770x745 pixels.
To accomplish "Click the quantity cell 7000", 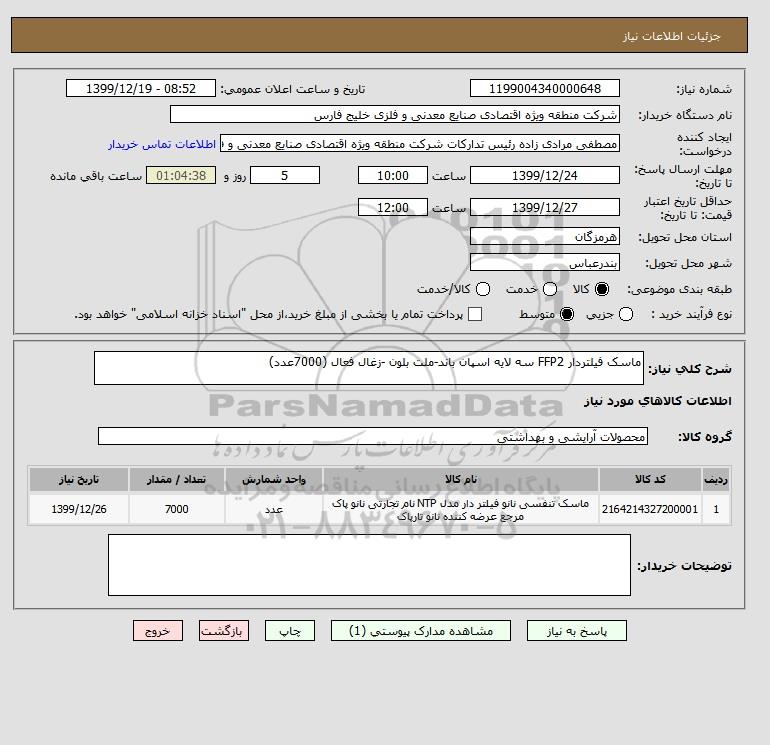I will click(x=177, y=509).
